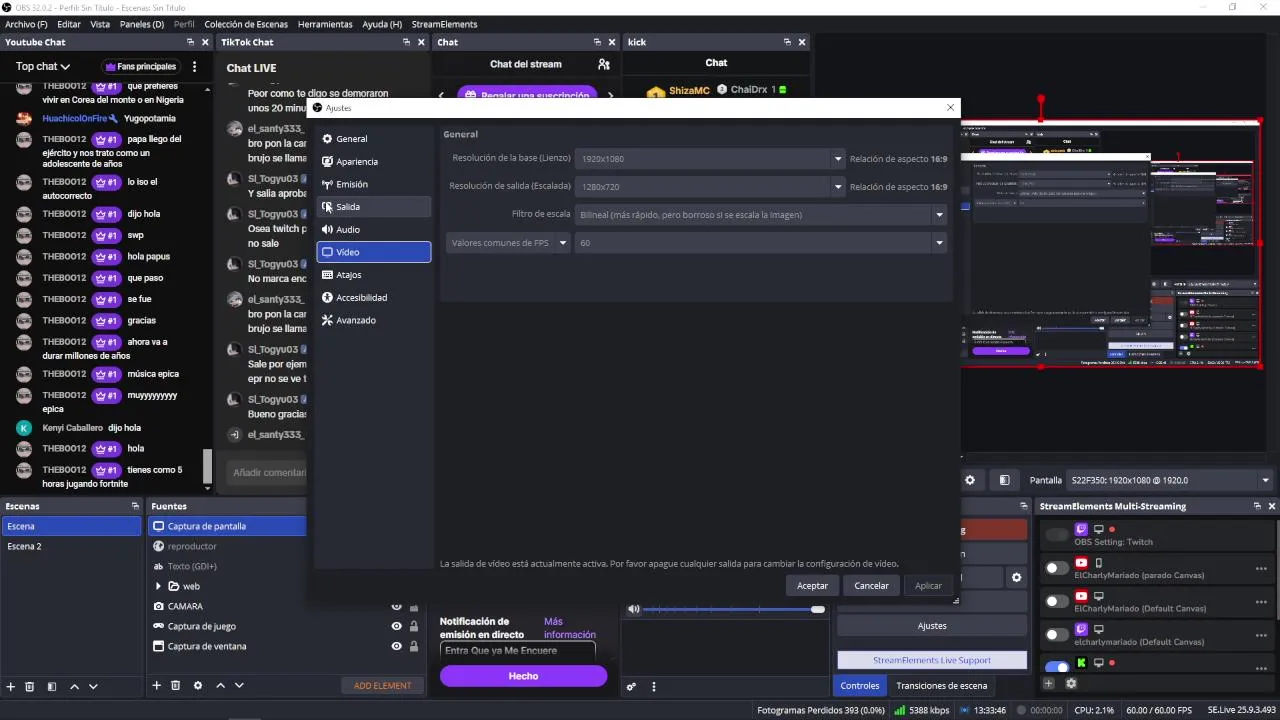Click speaker mute icon in audio mixer

(x=633, y=609)
